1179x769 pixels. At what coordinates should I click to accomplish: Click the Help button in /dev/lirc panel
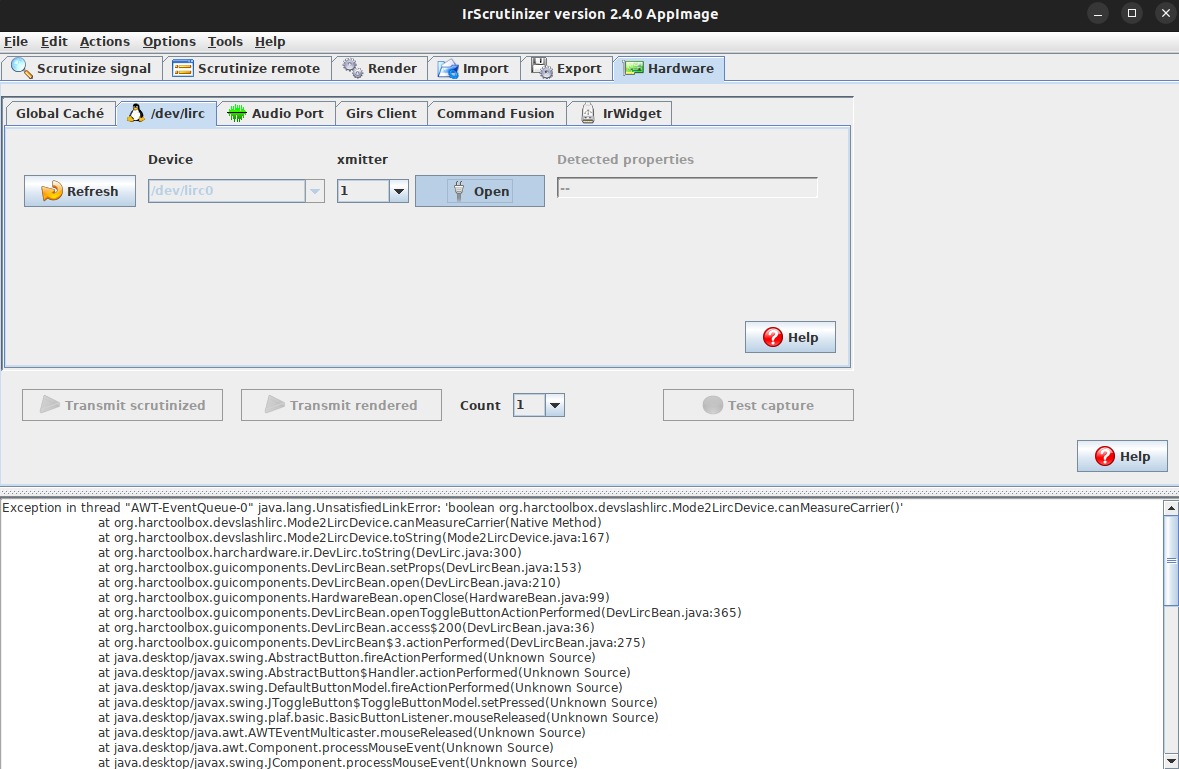click(x=790, y=337)
